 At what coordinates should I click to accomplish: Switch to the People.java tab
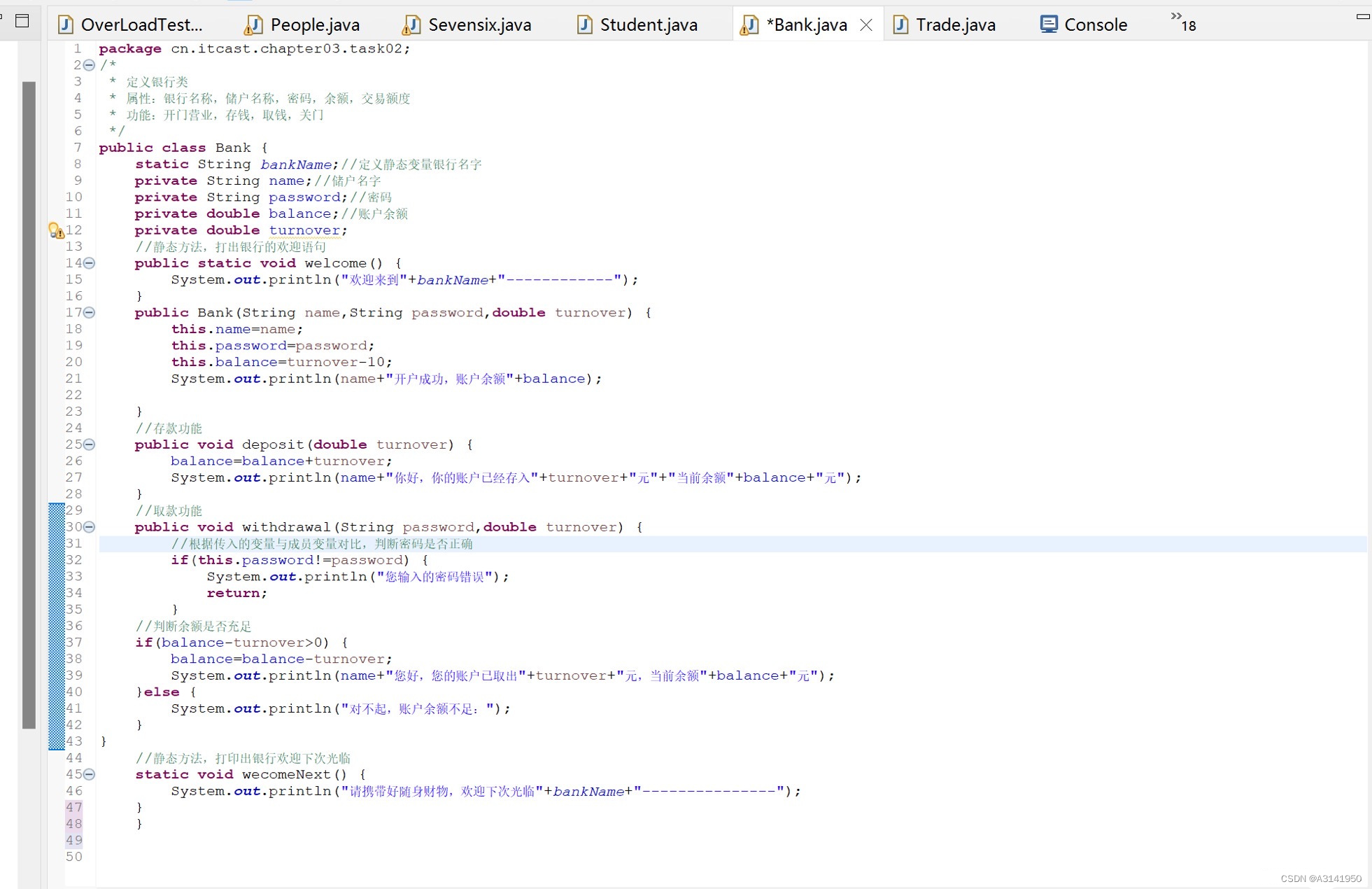(x=314, y=25)
